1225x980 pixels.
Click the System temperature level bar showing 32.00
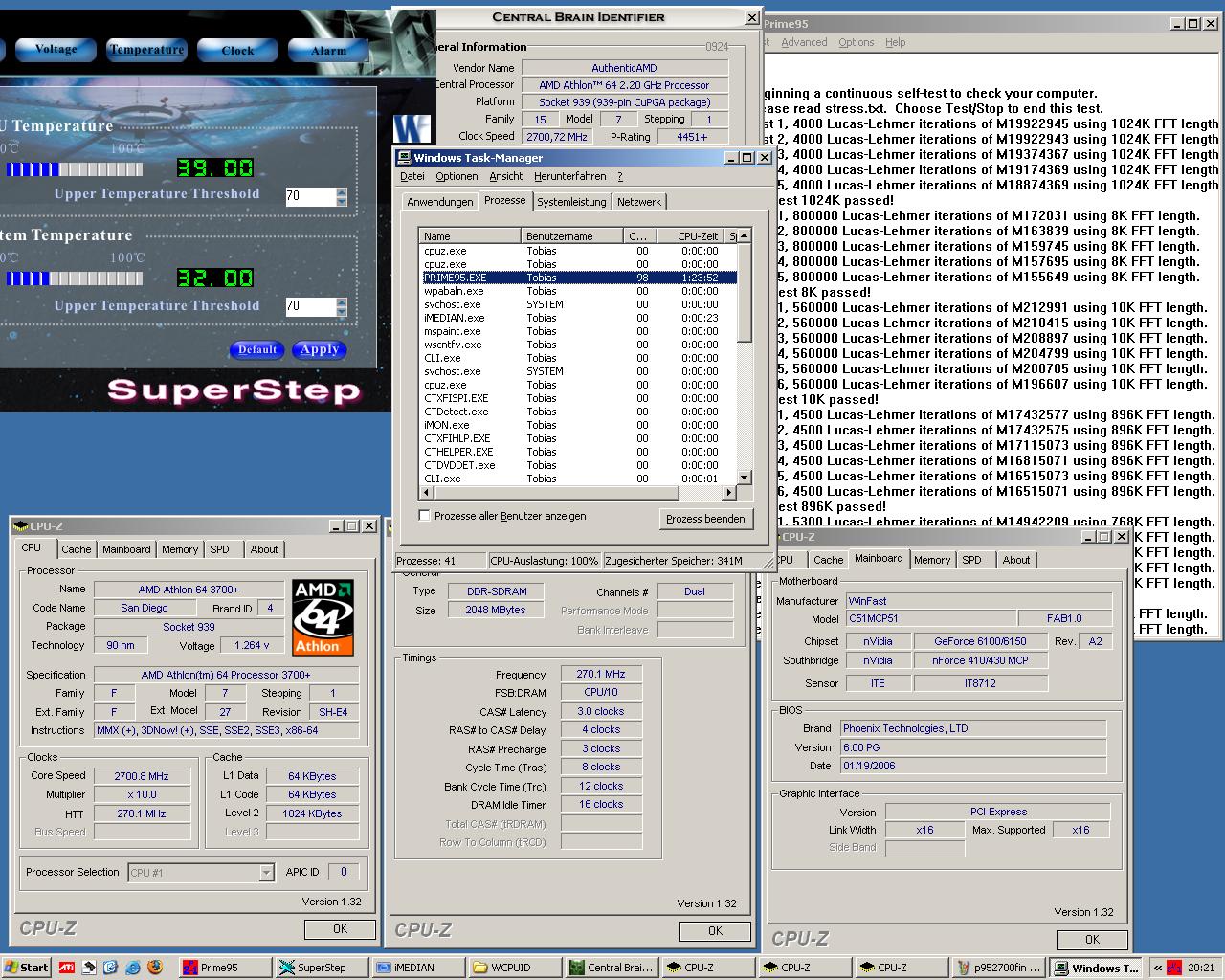[x=75, y=278]
